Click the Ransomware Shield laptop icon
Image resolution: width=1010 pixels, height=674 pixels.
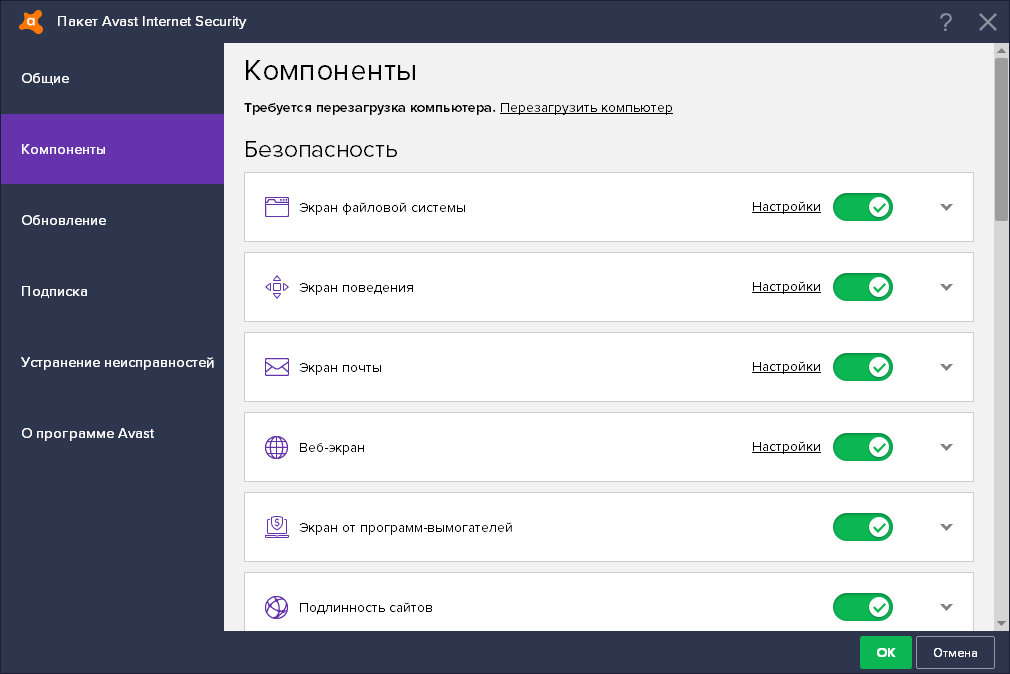[277, 526]
